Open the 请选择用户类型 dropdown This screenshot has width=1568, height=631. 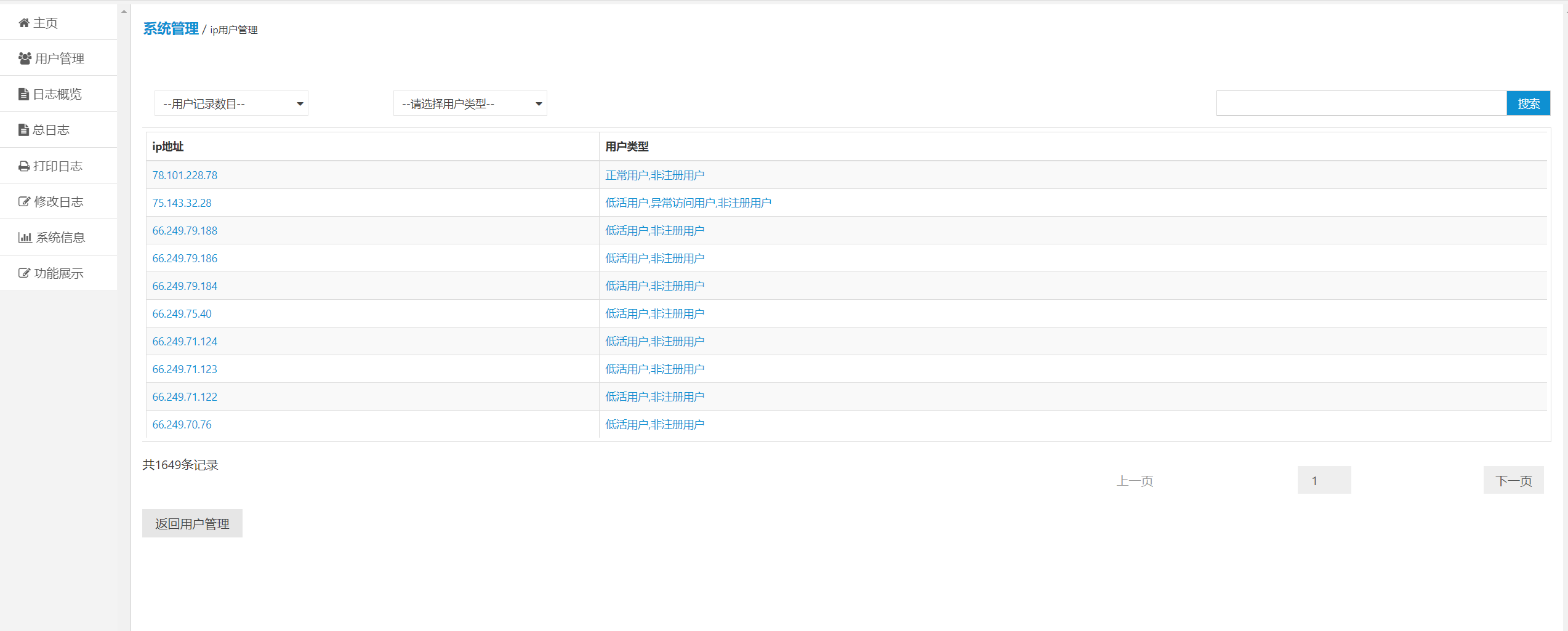tap(470, 103)
